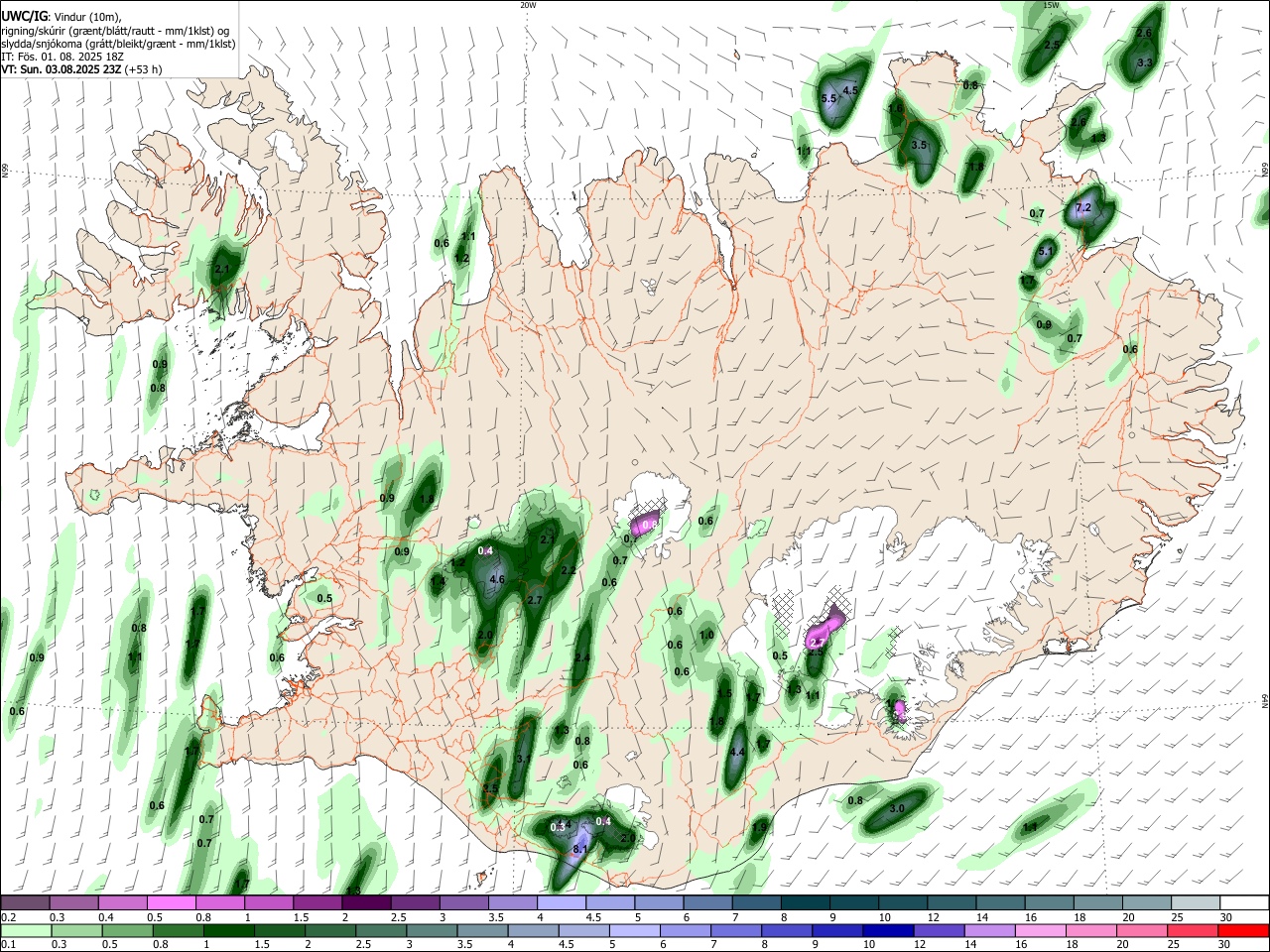Viewport: 1270px width, 952px height.
Task: Click the "rigning/skúrir" legend description line
Action: point(116,31)
